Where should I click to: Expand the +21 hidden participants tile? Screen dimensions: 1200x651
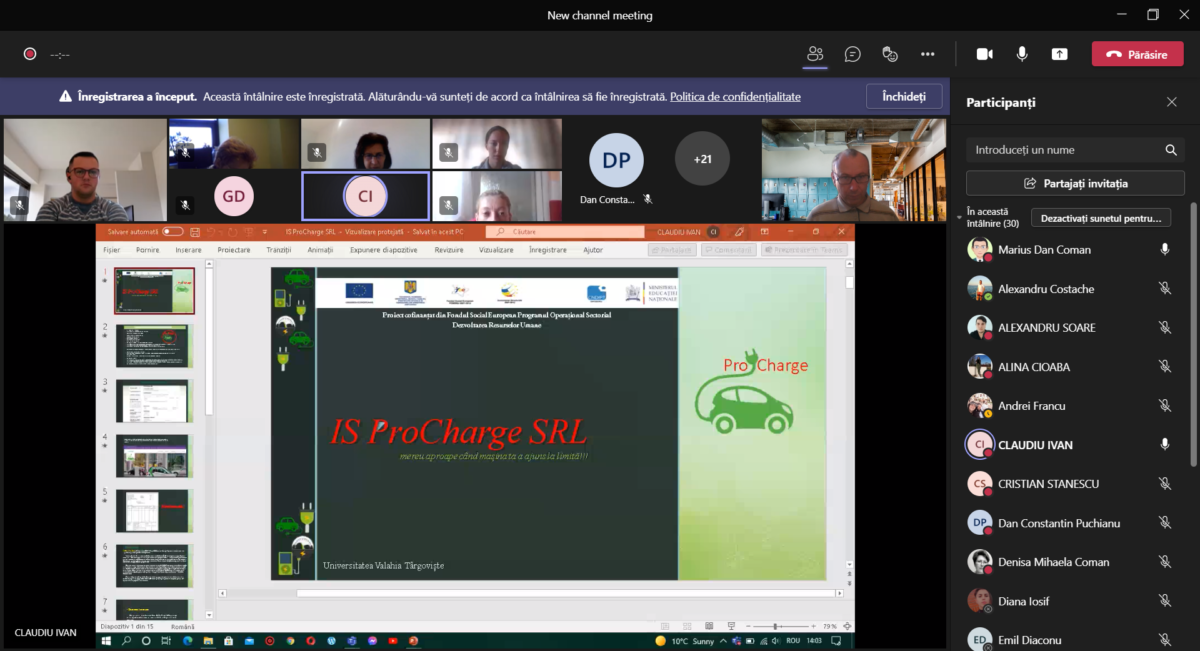point(702,159)
